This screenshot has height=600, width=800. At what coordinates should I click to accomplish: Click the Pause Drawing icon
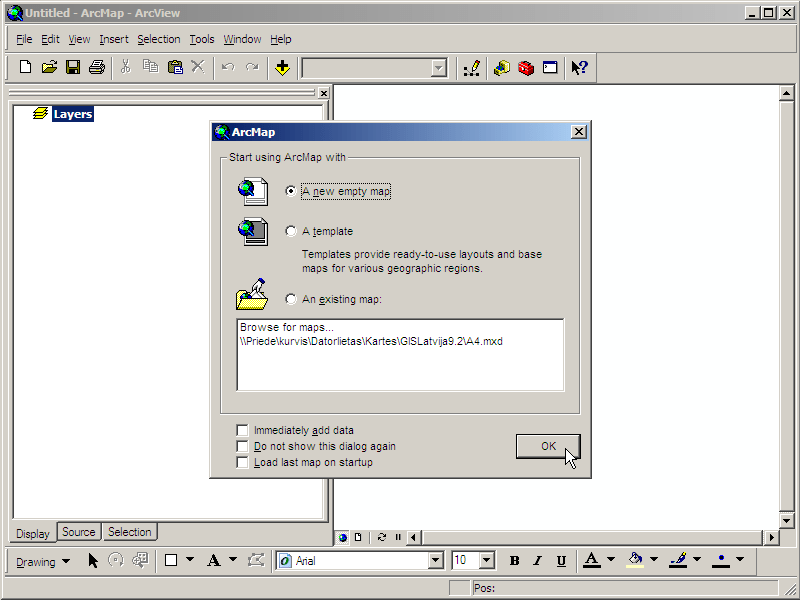(398, 537)
